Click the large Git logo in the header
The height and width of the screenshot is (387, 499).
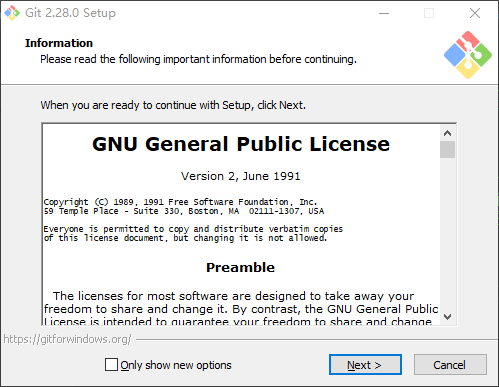(x=468, y=55)
